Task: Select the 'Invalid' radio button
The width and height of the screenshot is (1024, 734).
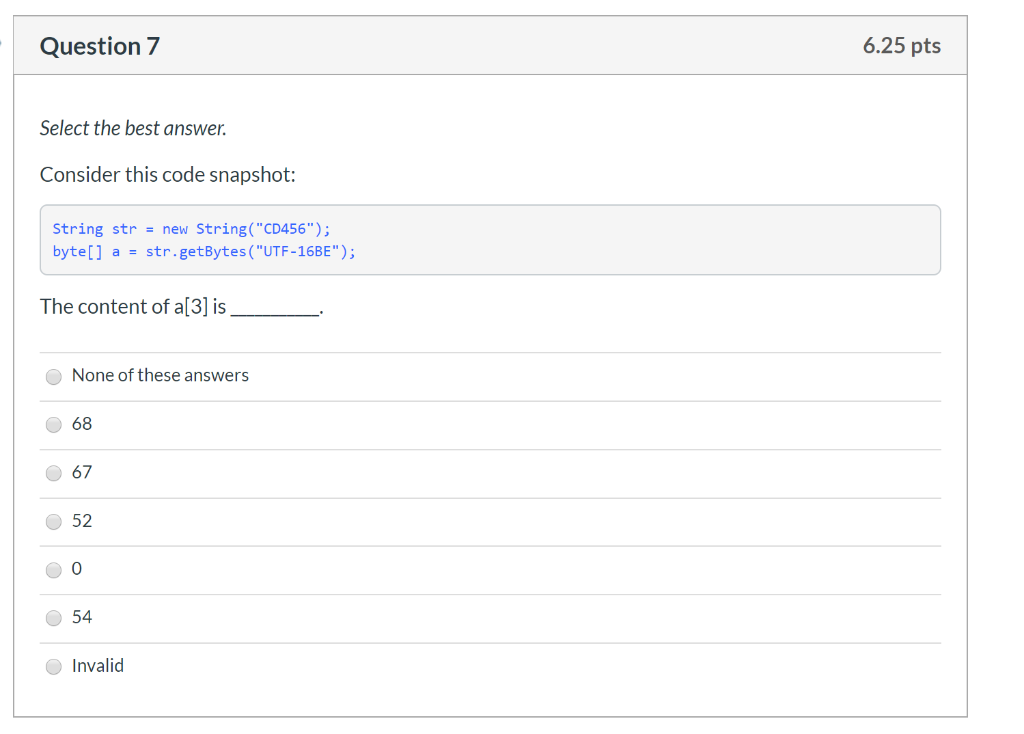Action: coord(54,667)
